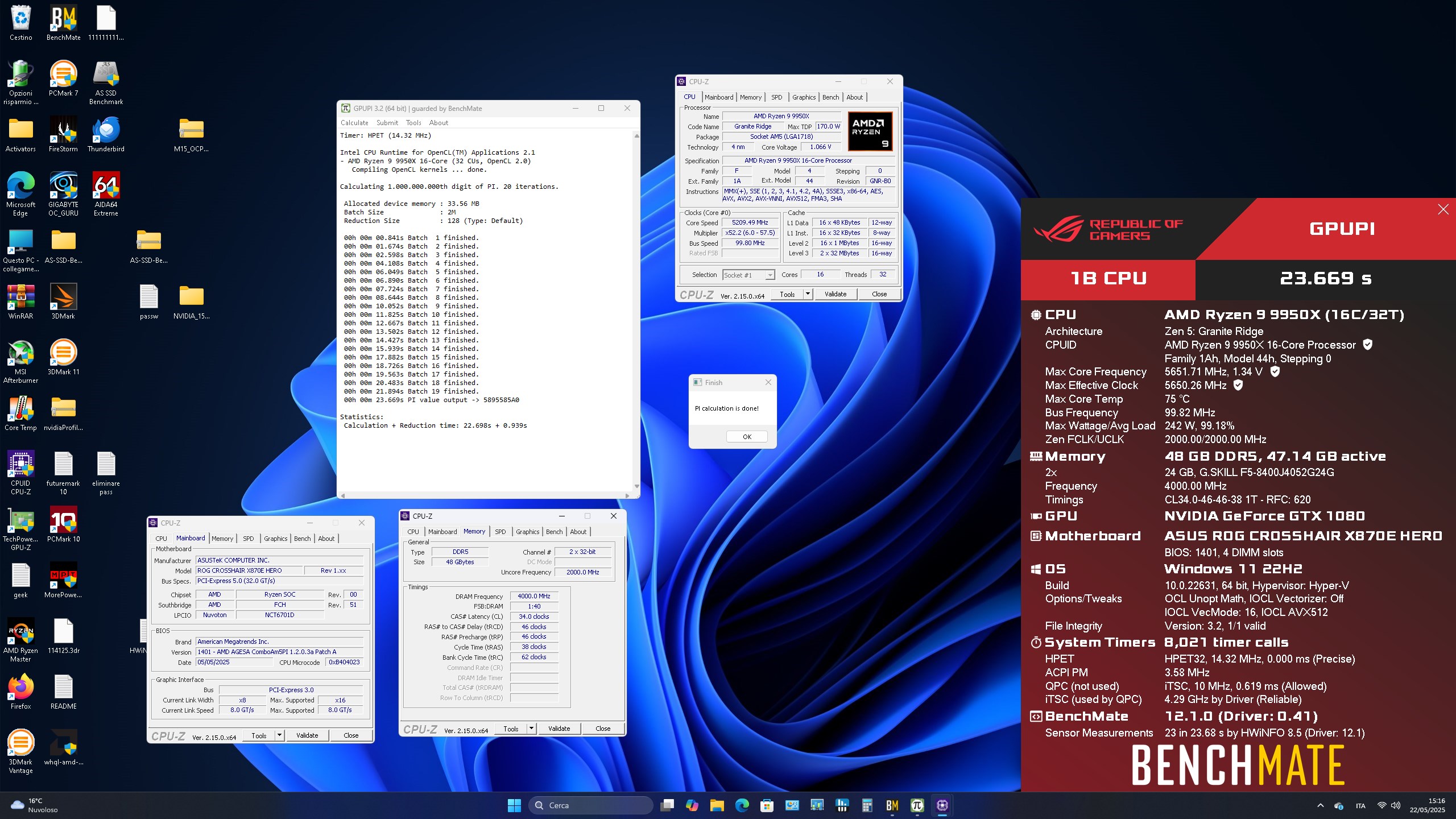Image resolution: width=1456 pixels, height=819 pixels.
Task: Open About tab in CPU-Z Memory window
Action: (x=578, y=532)
